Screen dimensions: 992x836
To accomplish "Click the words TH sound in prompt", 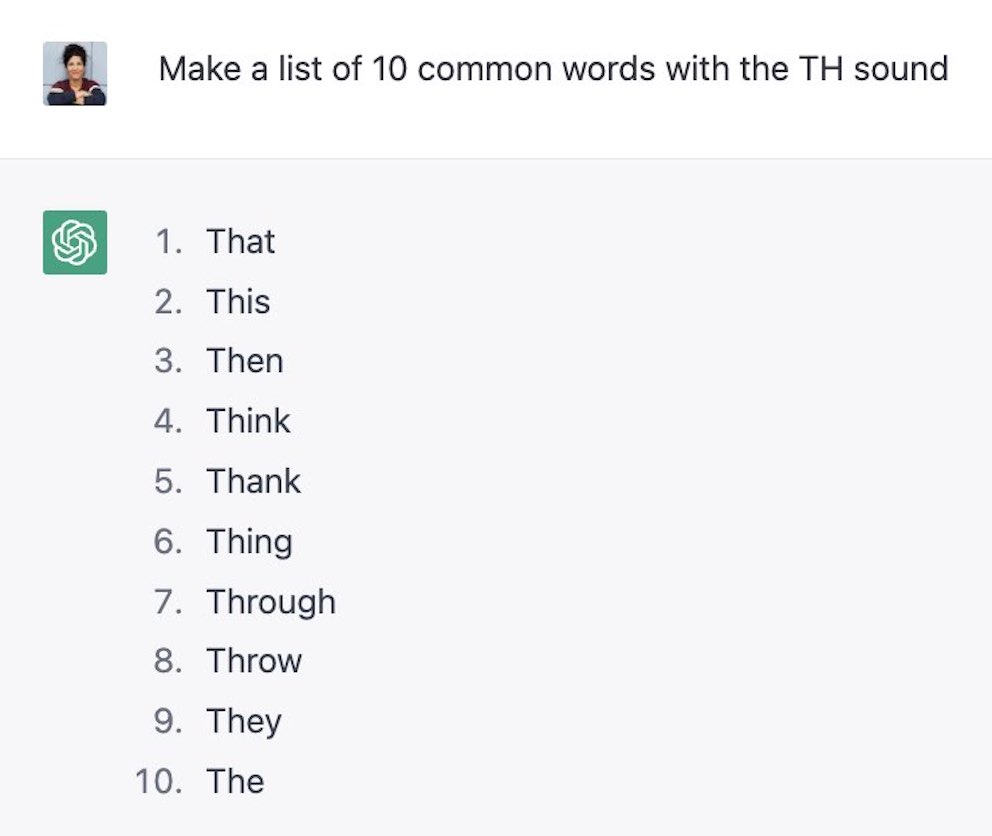I will click(874, 69).
